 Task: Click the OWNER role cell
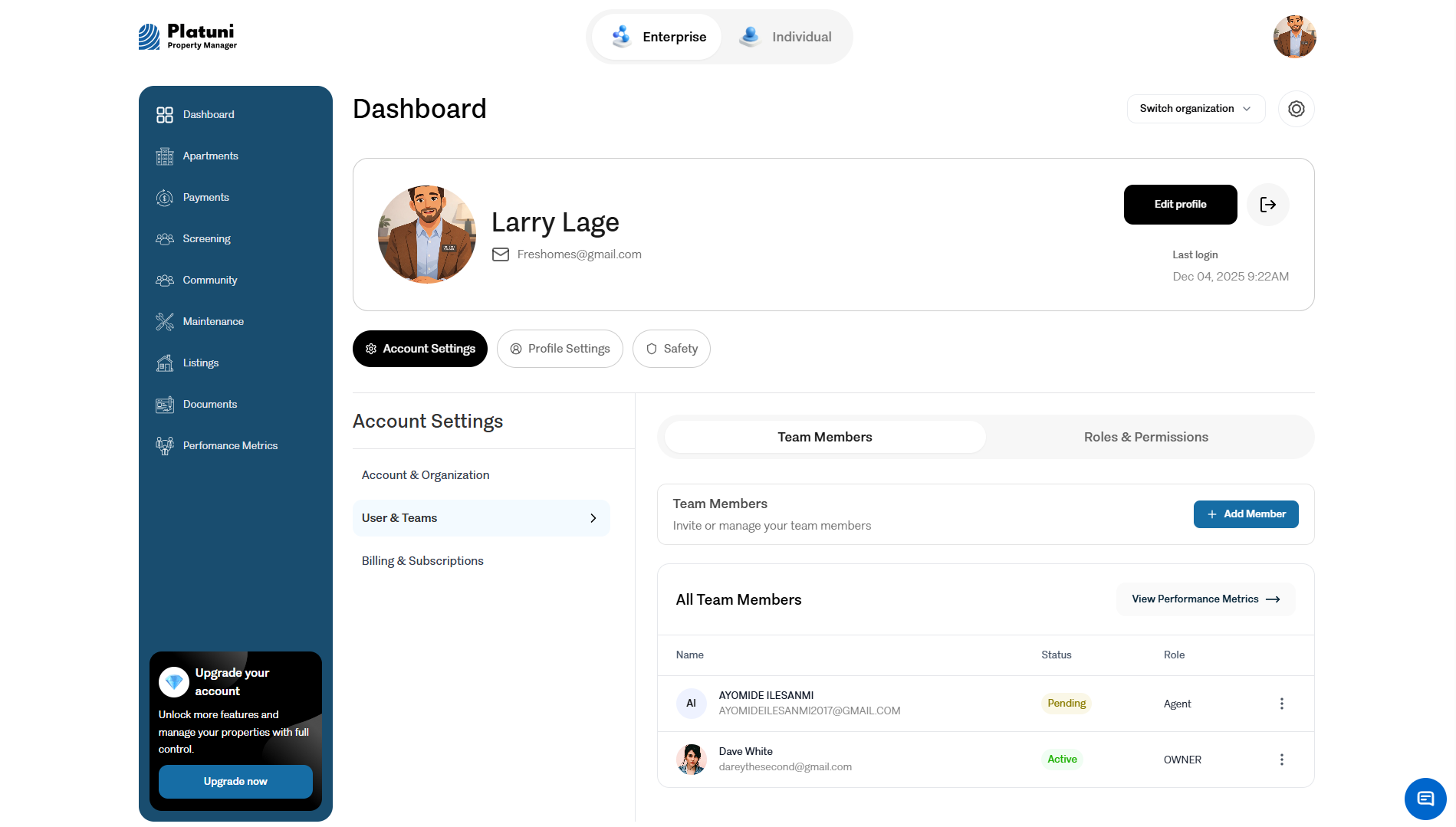[x=1182, y=760]
